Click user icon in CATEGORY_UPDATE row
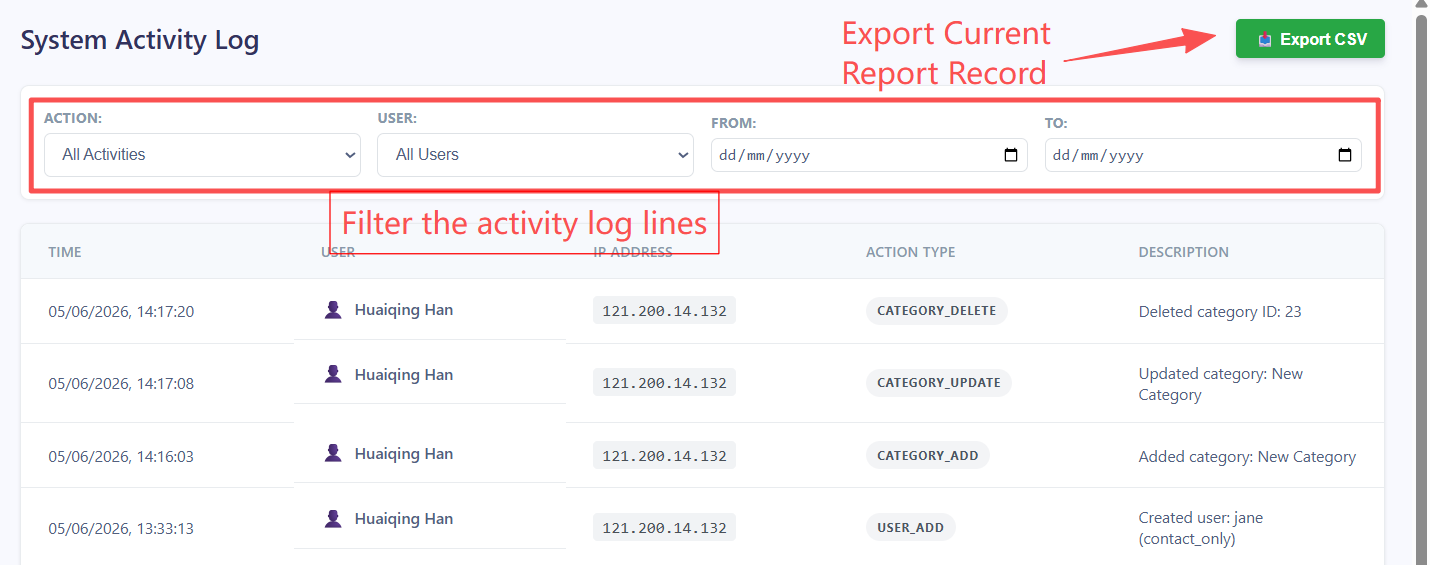The width and height of the screenshot is (1430, 565). click(x=333, y=374)
